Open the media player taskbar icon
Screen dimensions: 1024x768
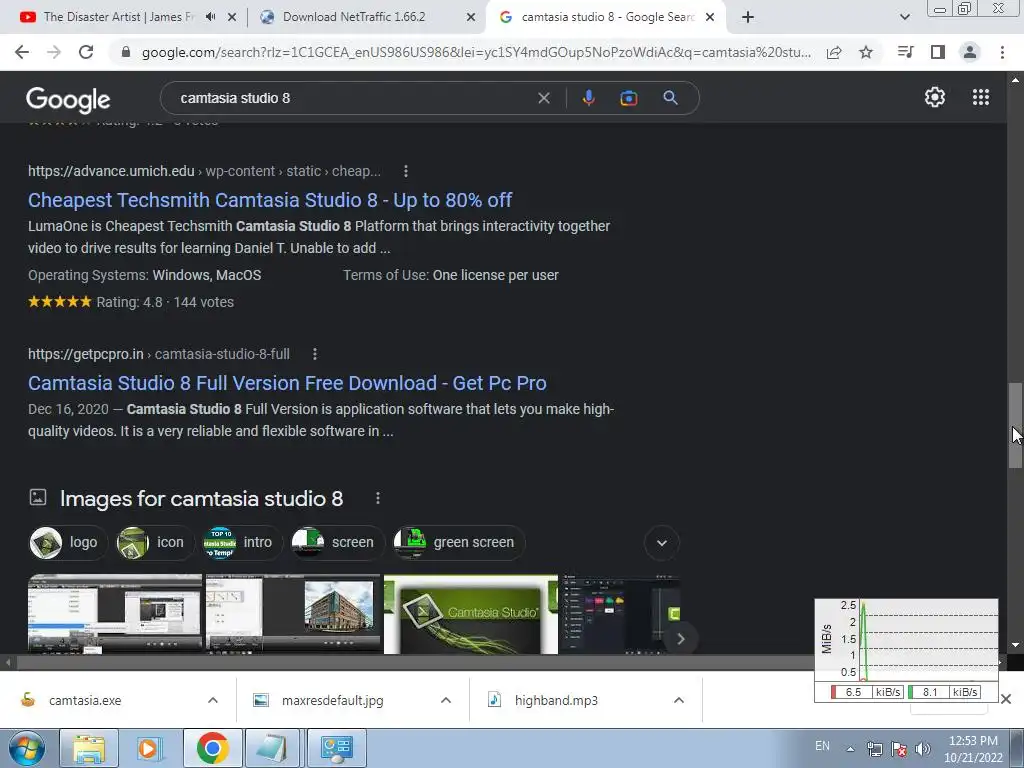click(149, 748)
